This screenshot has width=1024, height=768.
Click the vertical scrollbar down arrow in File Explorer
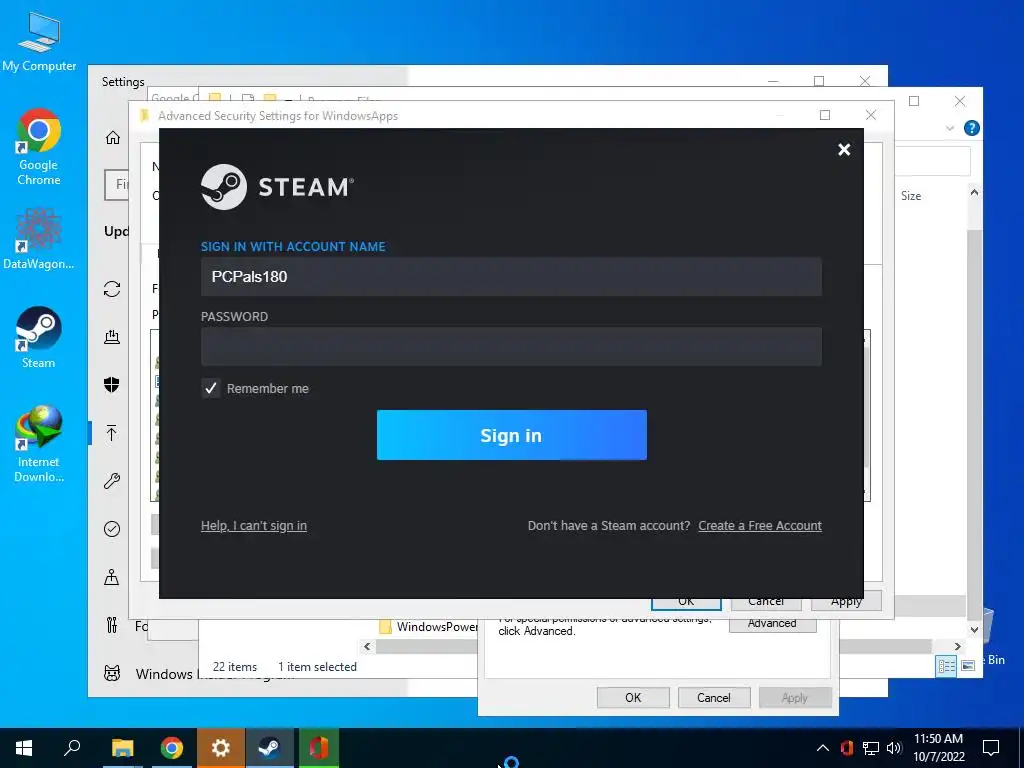(x=974, y=630)
